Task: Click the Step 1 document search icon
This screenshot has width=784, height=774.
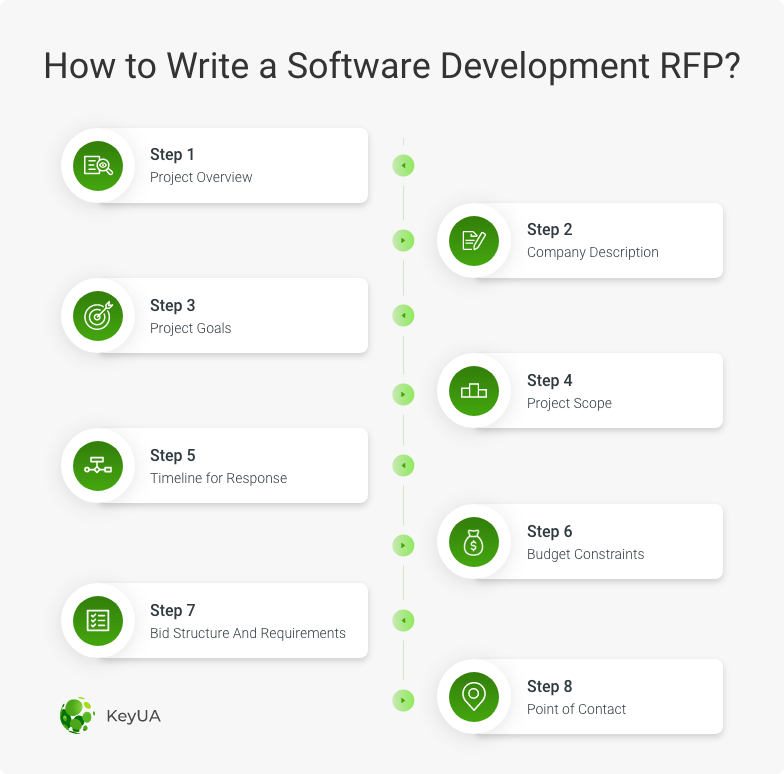Action: (98, 166)
